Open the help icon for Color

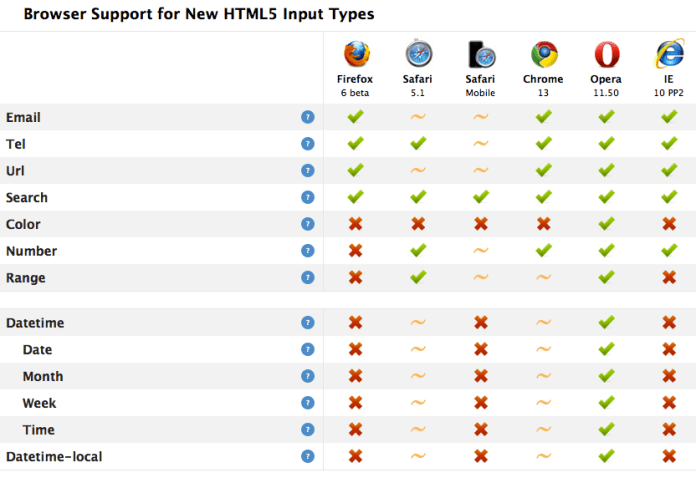coord(308,225)
